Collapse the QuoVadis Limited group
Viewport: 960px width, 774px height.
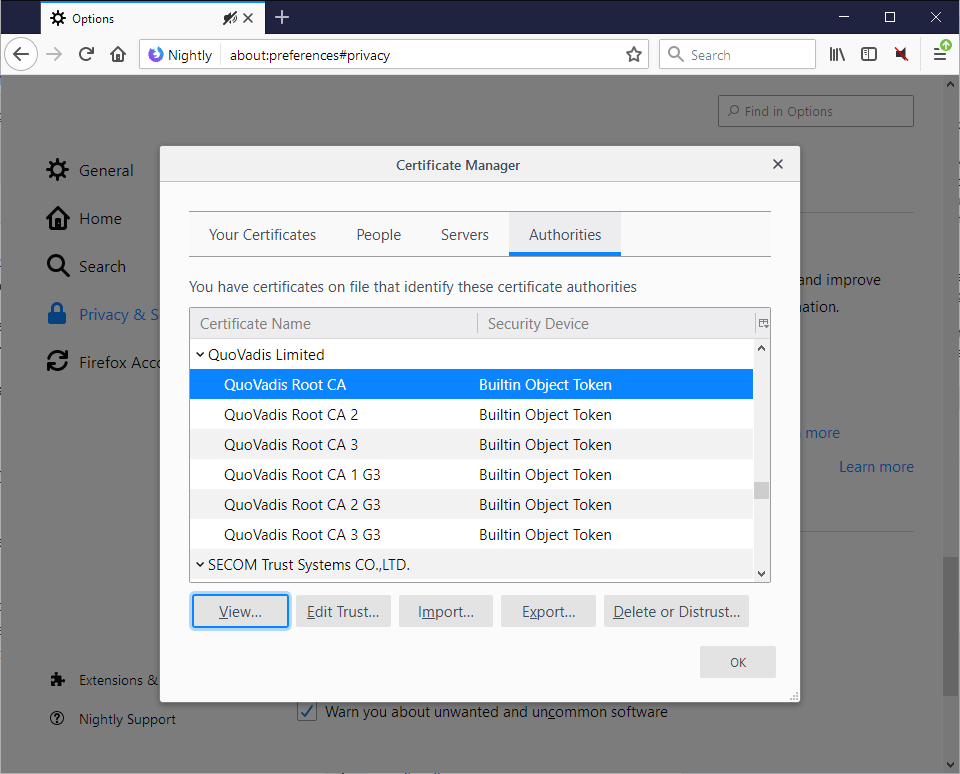point(200,354)
